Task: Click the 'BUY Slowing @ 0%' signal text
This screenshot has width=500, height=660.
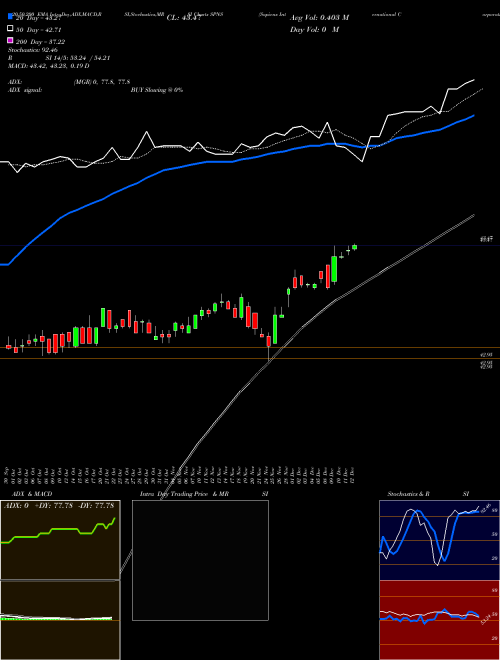Action: point(157,90)
